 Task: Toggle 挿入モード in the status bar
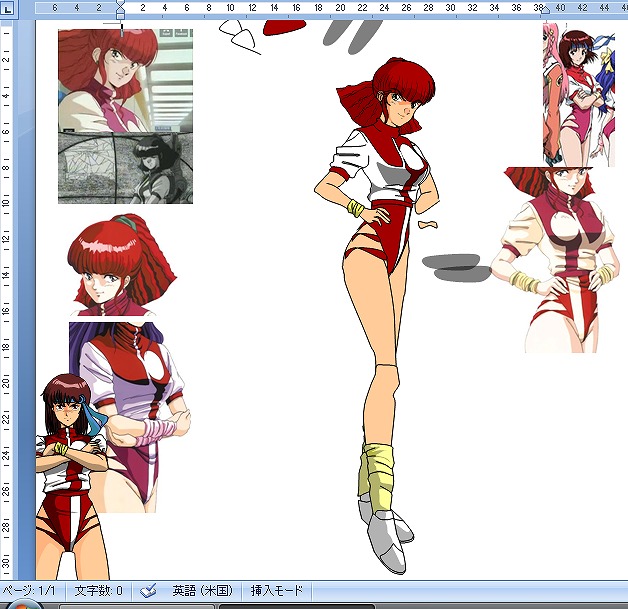[276, 591]
